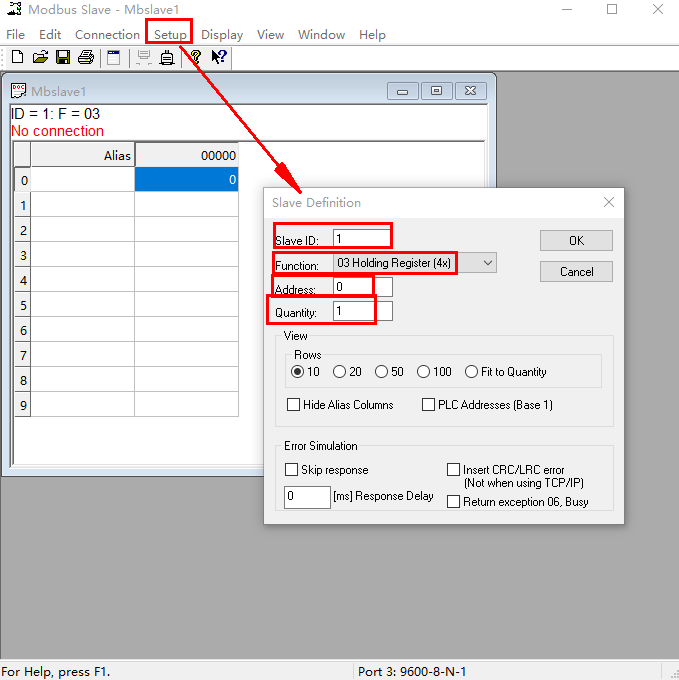Click the Response Delay input box

pos(307,497)
